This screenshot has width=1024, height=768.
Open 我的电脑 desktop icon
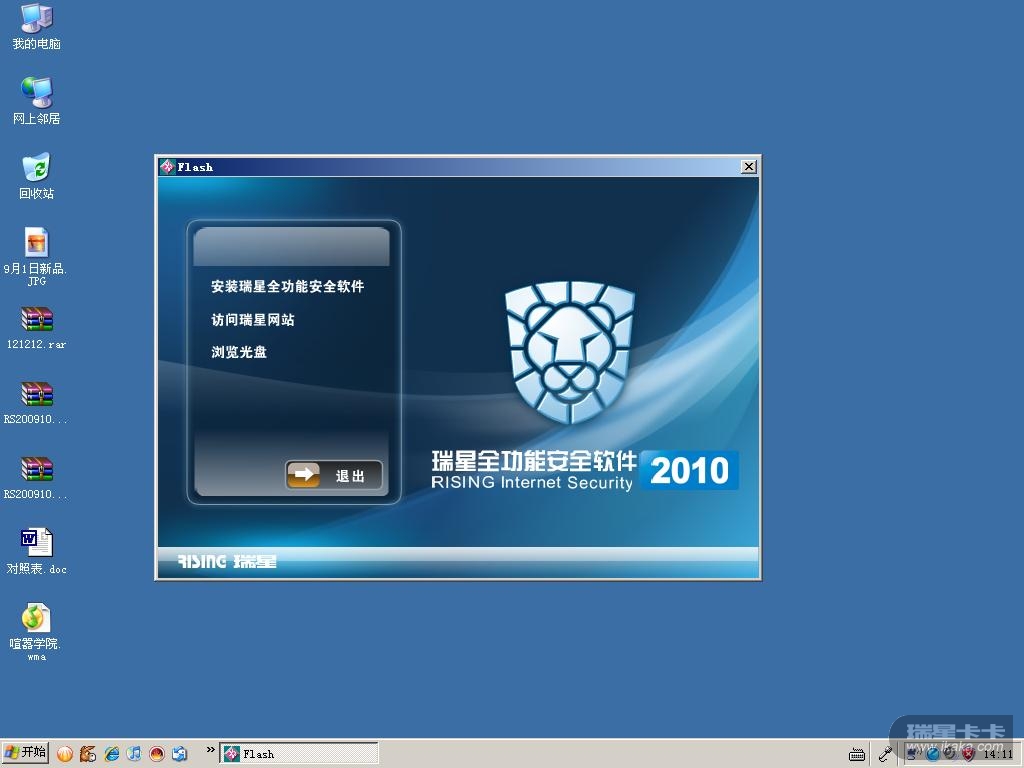[x=37, y=27]
